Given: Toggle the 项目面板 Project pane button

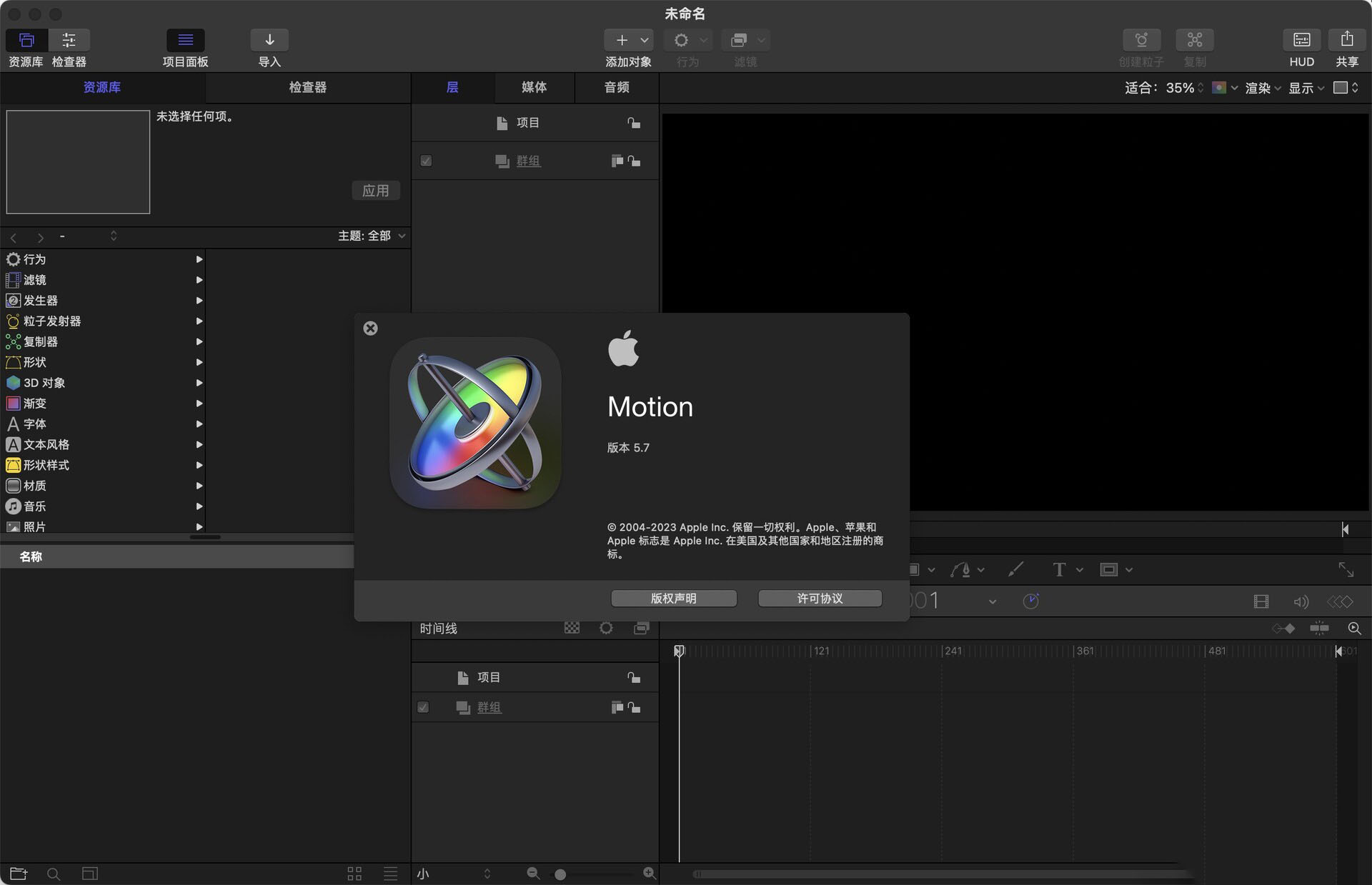Looking at the screenshot, I should coord(185,40).
